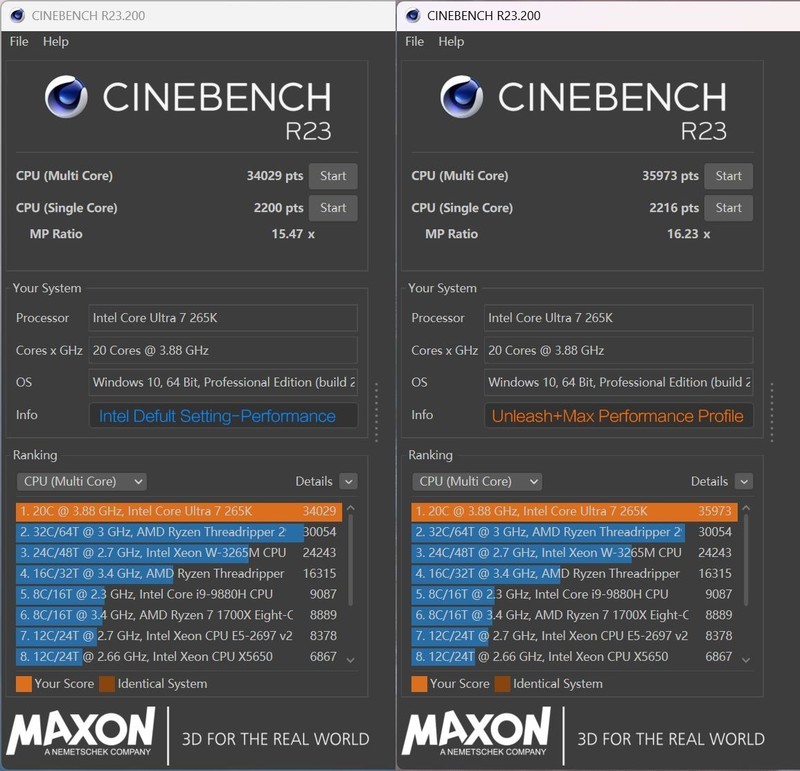Image resolution: width=800 pixels, height=771 pixels.
Task: Click the Cinebench sphere logo in left window
Action: [x=66, y=97]
